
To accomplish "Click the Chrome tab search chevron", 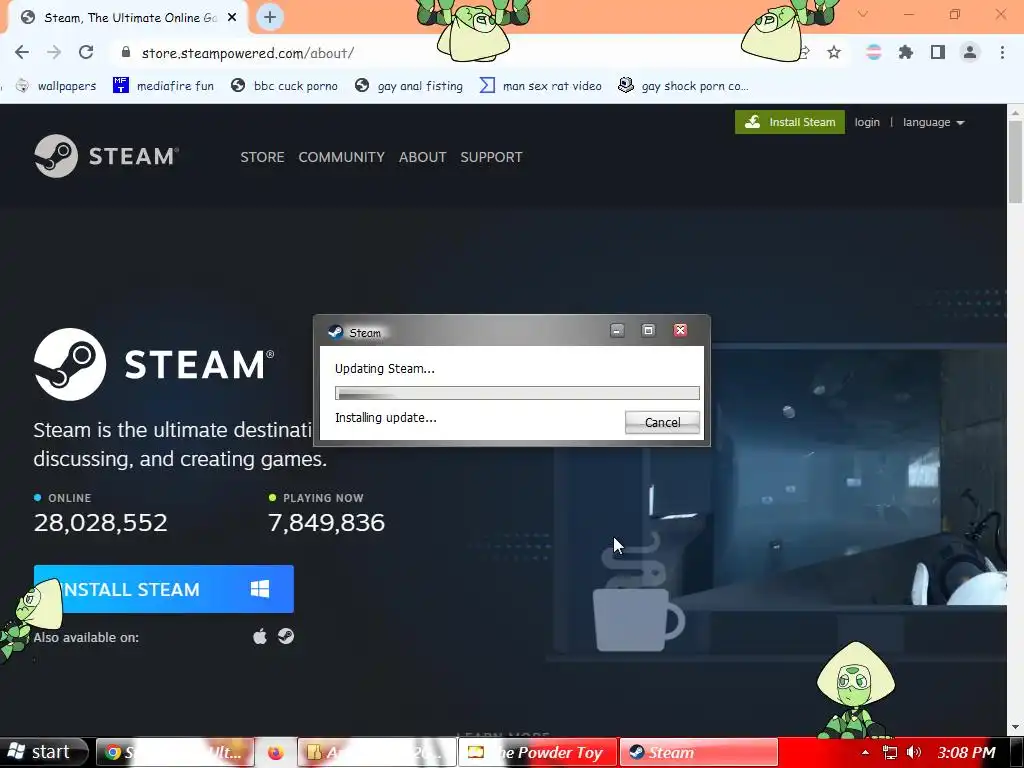I will click(x=863, y=14).
